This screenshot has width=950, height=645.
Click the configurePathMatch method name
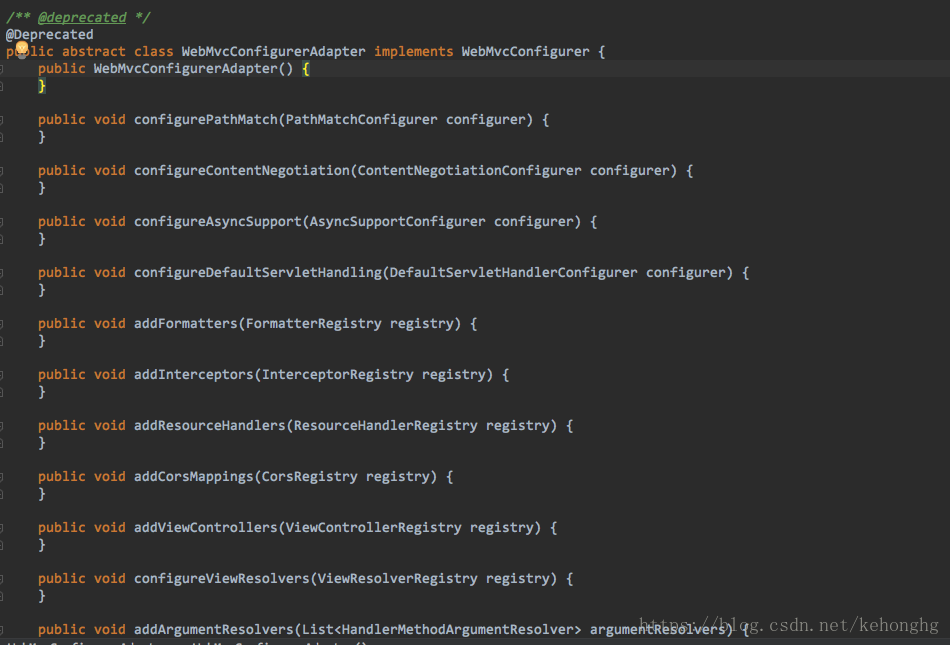pyautogui.click(x=205, y=120)
